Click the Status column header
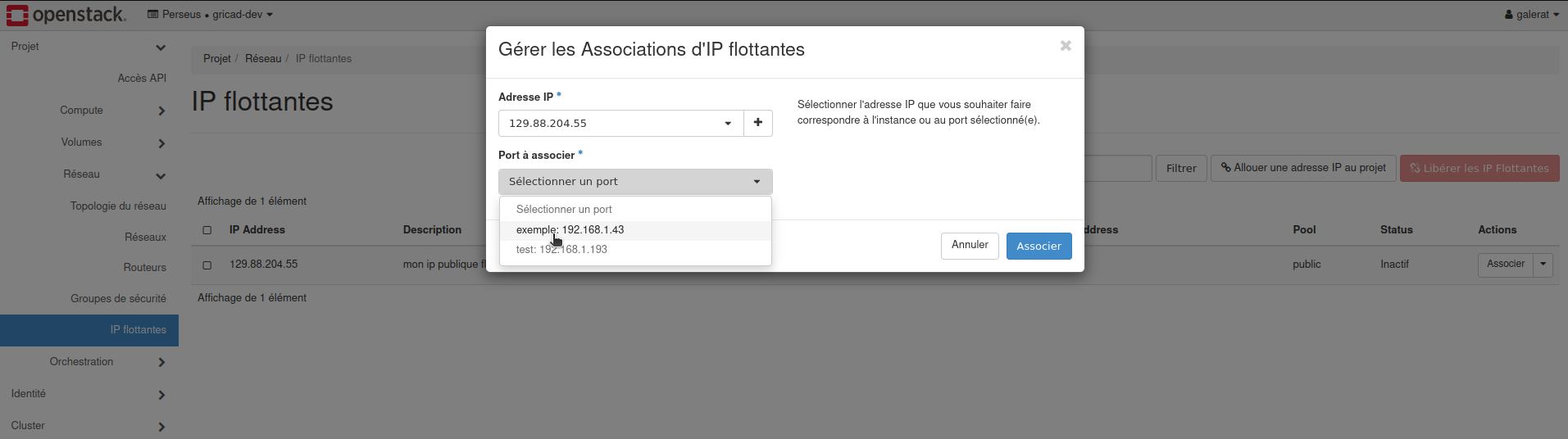This screenshot has width=1568, height=439. coord(1396,230)
